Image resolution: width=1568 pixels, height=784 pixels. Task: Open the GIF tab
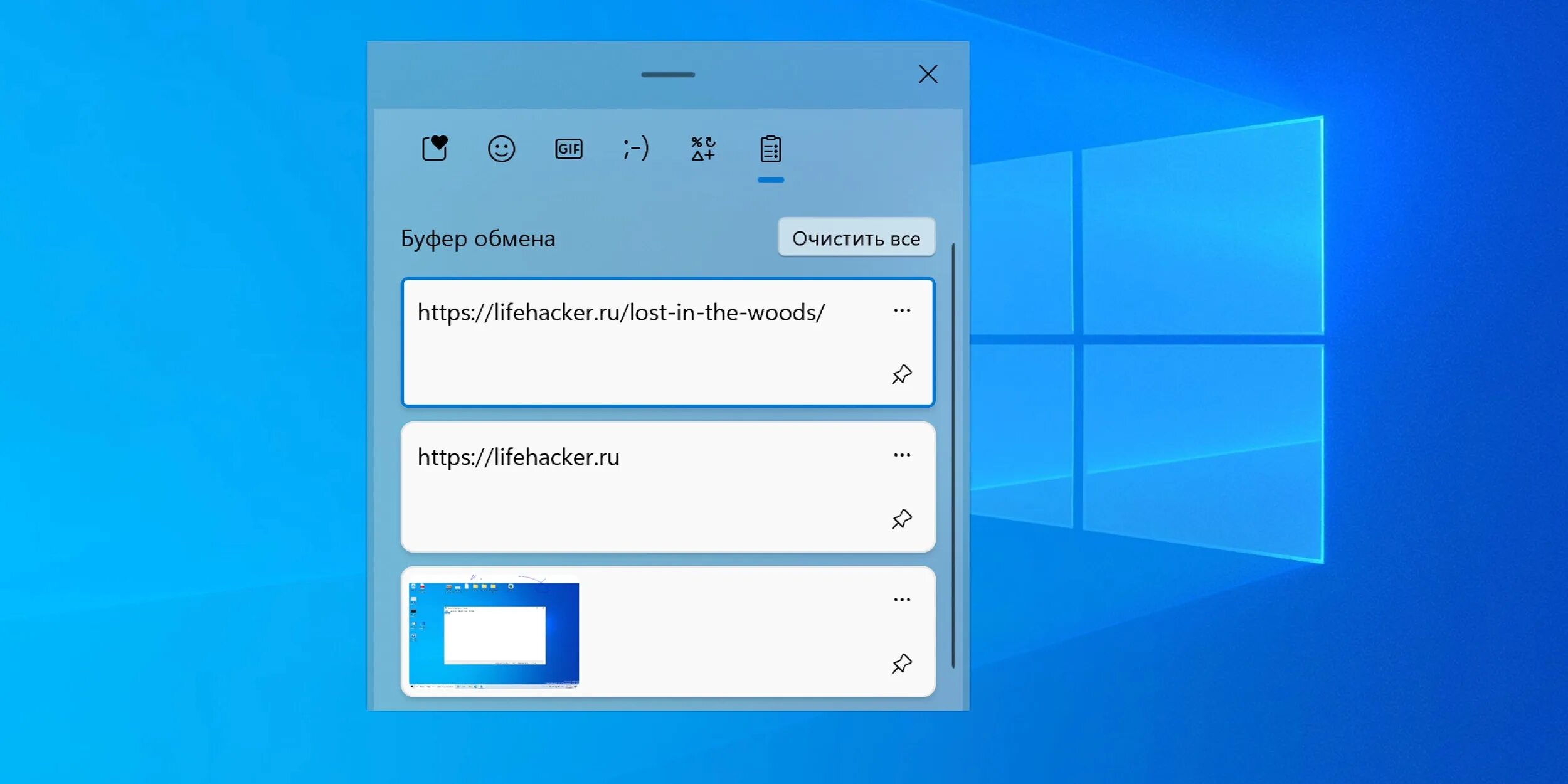pyautogui.click(x=568, y=149)
